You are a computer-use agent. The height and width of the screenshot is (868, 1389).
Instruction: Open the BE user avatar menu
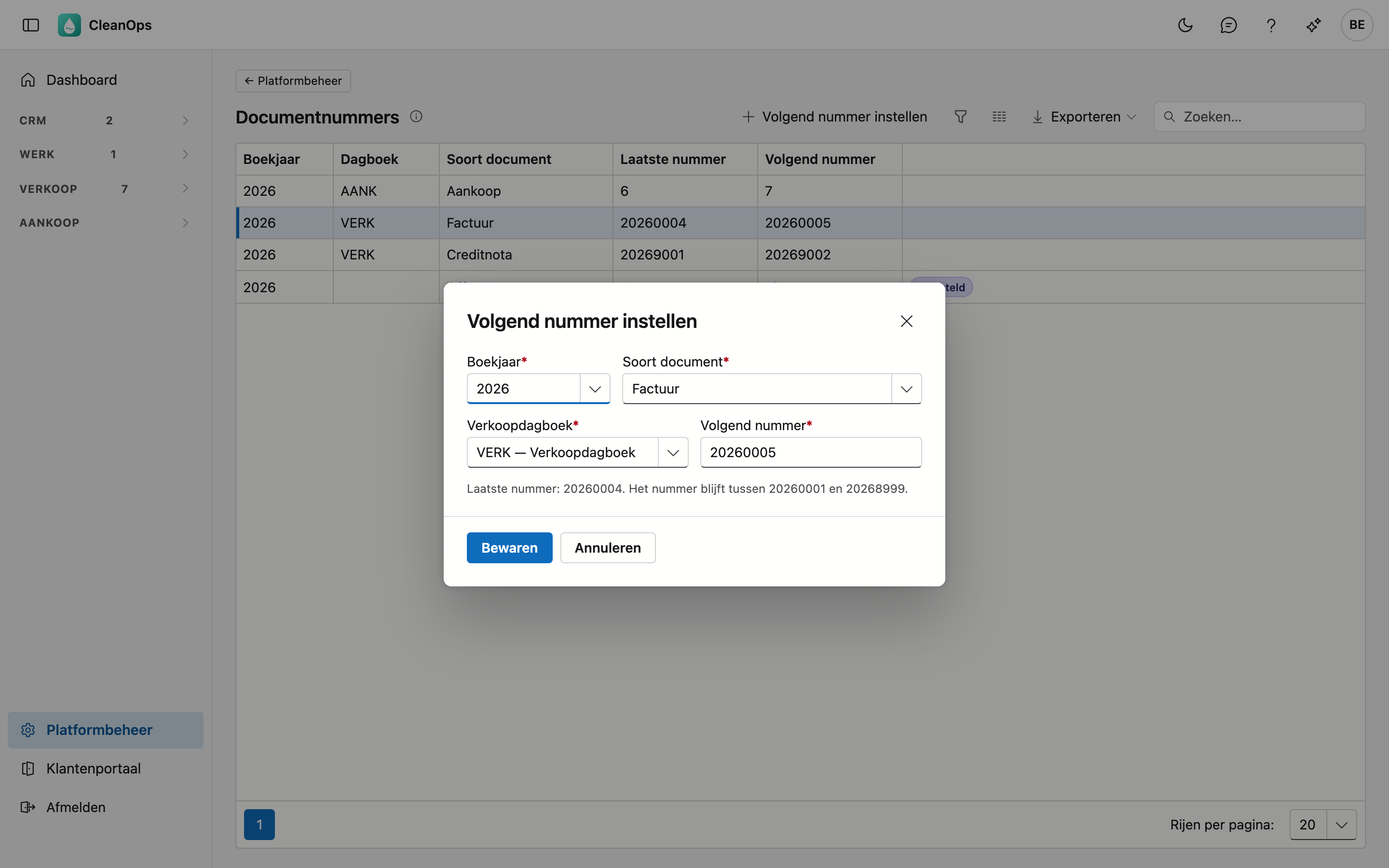point(1357,25)
